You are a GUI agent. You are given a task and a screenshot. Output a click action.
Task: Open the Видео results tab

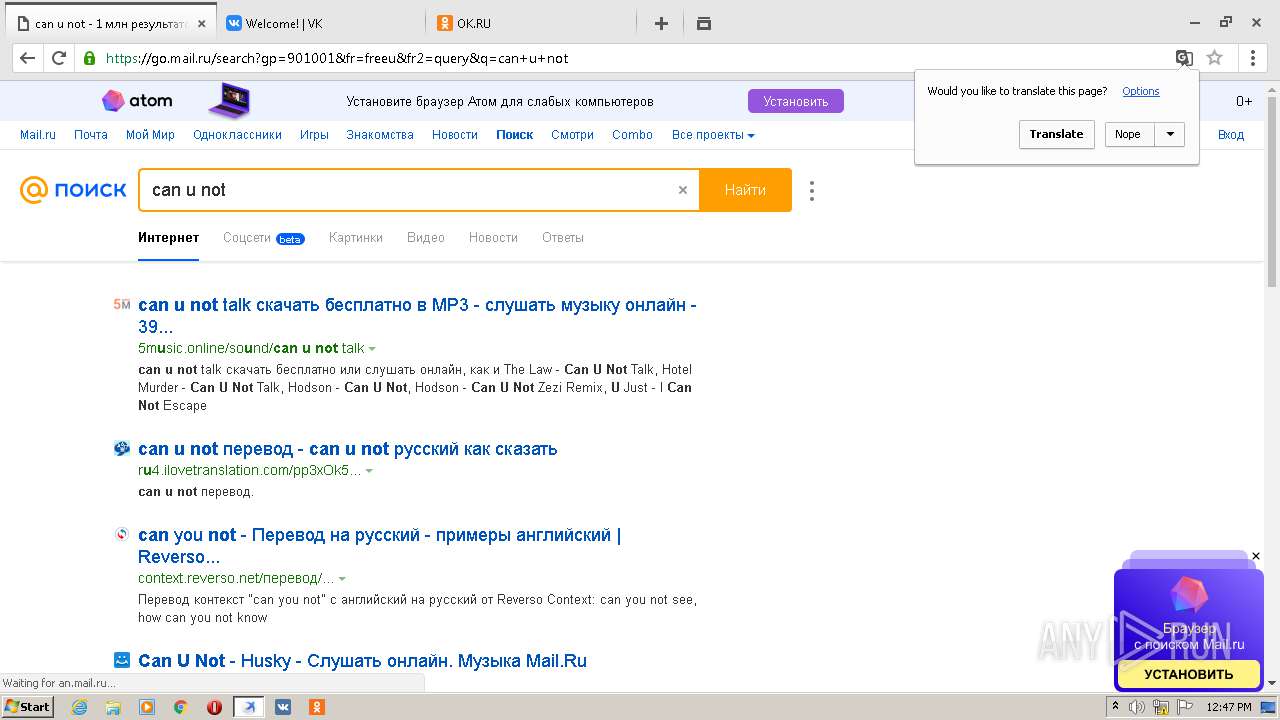click(x=425, y=238)
